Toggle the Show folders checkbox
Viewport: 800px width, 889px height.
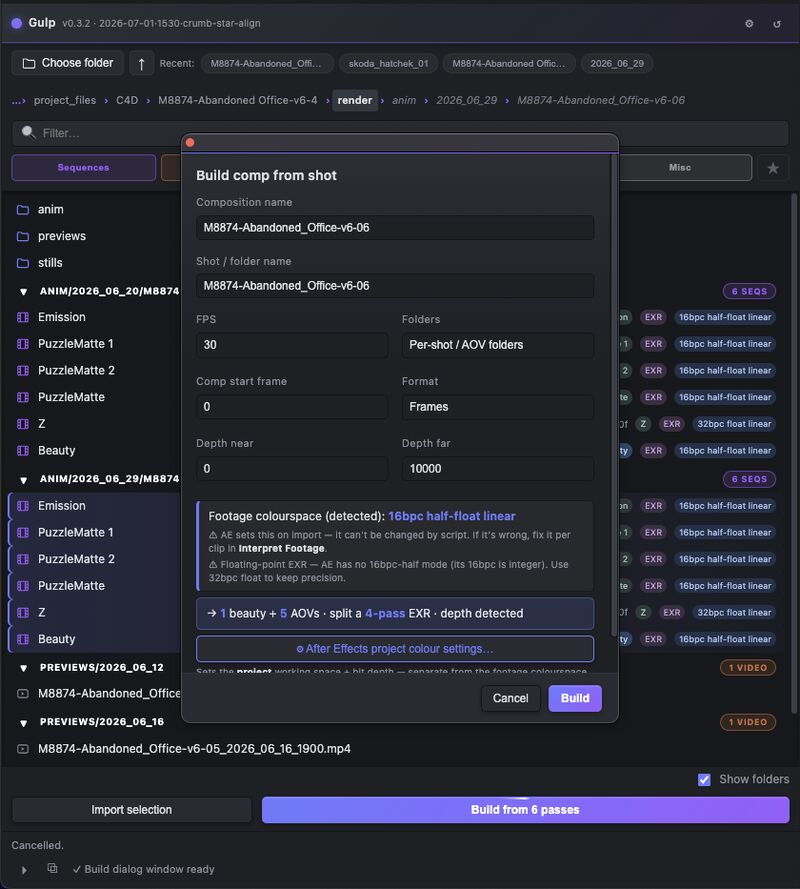click(x=704, y=780)
